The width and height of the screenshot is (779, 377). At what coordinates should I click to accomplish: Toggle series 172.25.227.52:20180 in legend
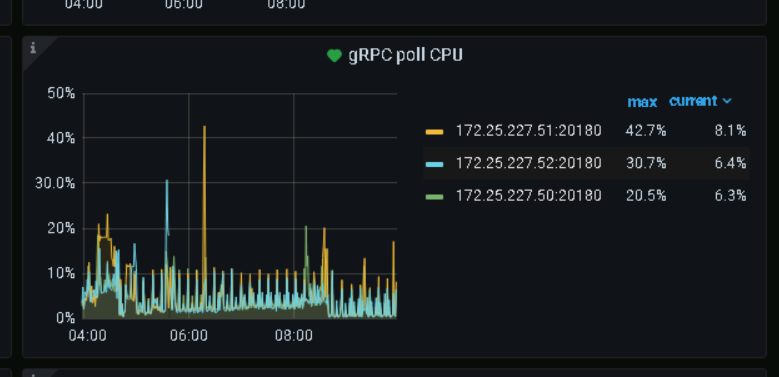coord(529,163)
